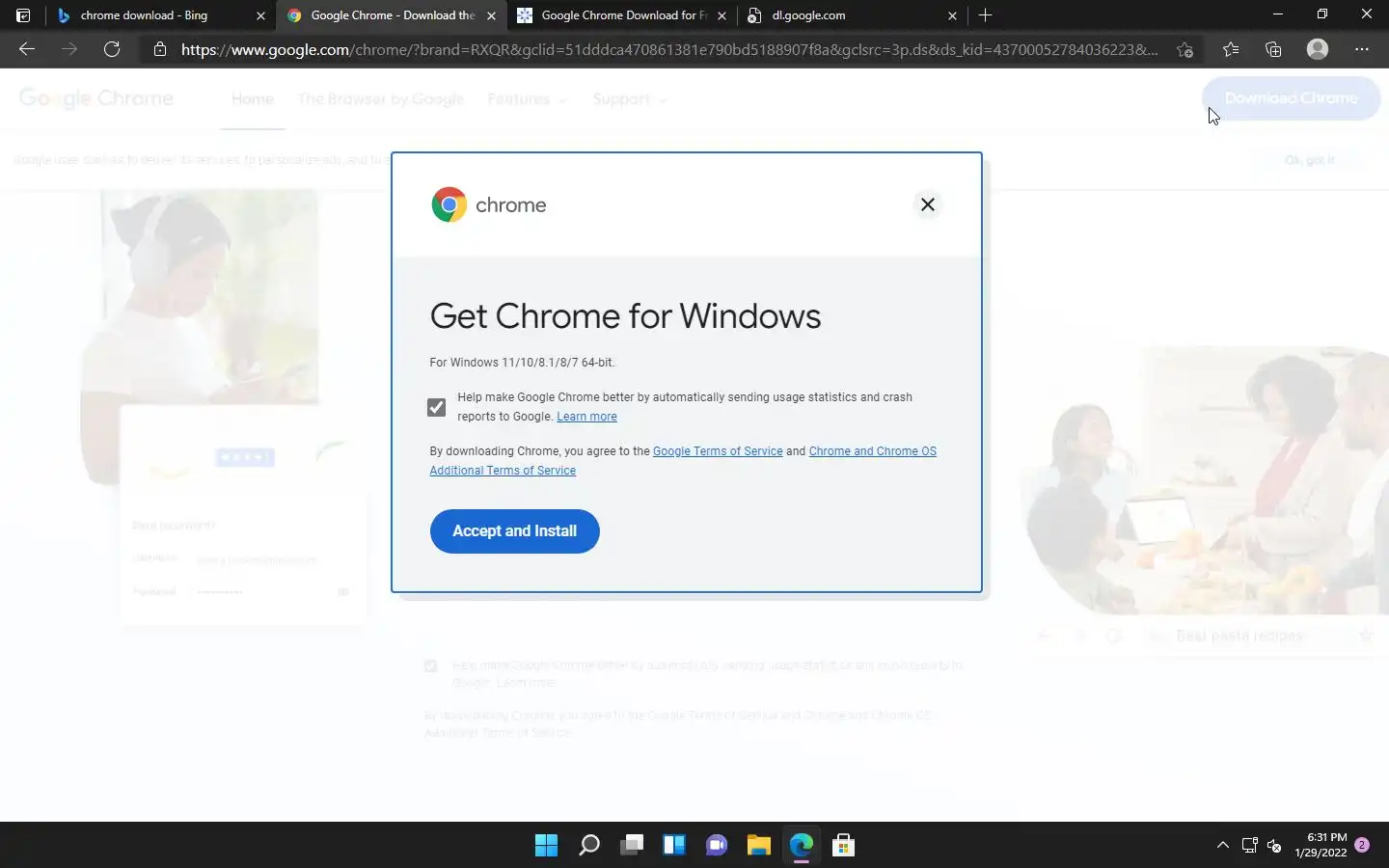
Task: Close the dl.google.com tab
Action: point(952,15)
